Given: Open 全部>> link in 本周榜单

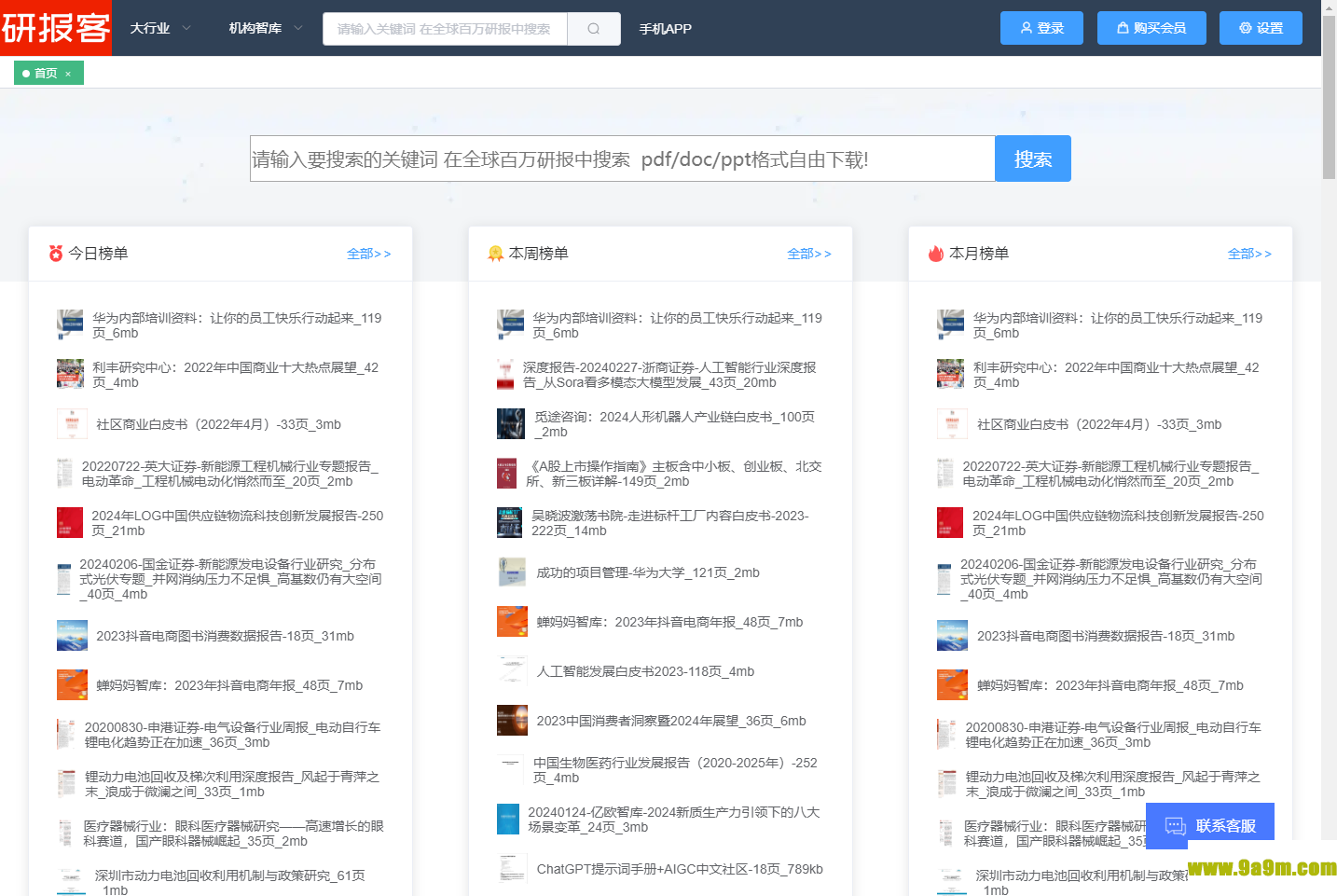Looking at the screenshot, I should pos(809,254).
